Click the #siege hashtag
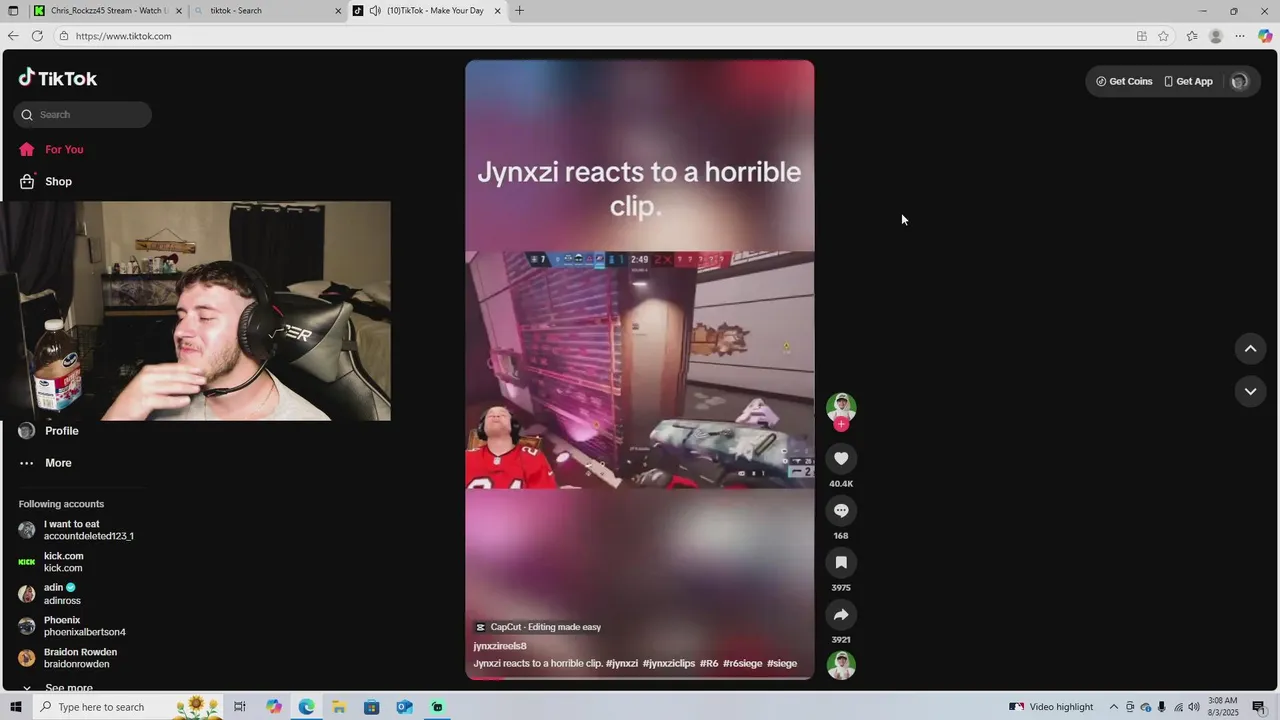 coord(782,663)
